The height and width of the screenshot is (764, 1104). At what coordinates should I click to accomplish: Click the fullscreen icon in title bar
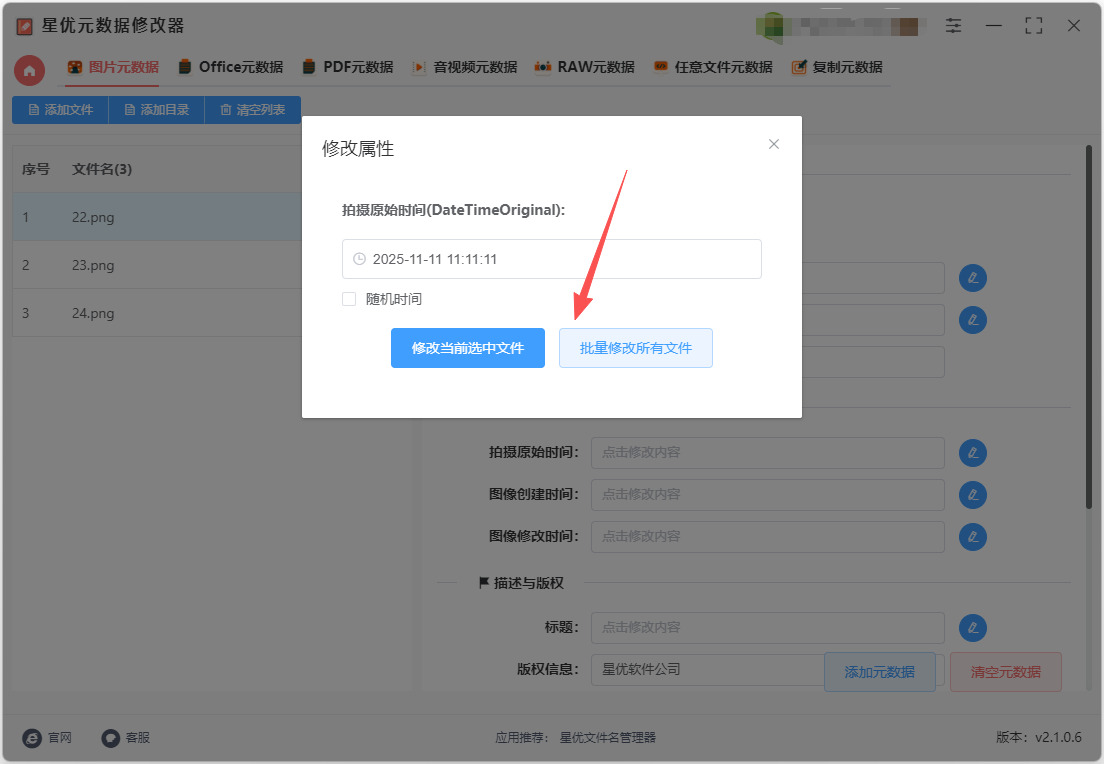(x=1034, y=26)
